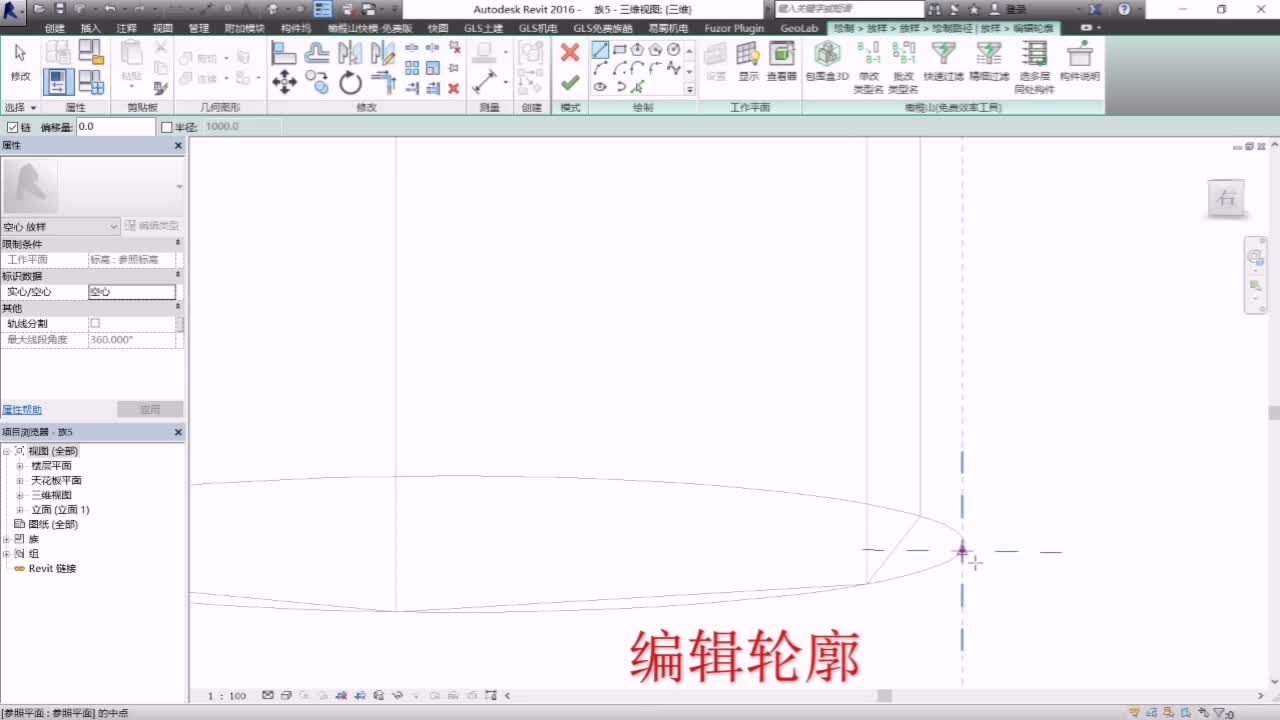Finish edit mode with green checkmark

(x=570, y=83)
